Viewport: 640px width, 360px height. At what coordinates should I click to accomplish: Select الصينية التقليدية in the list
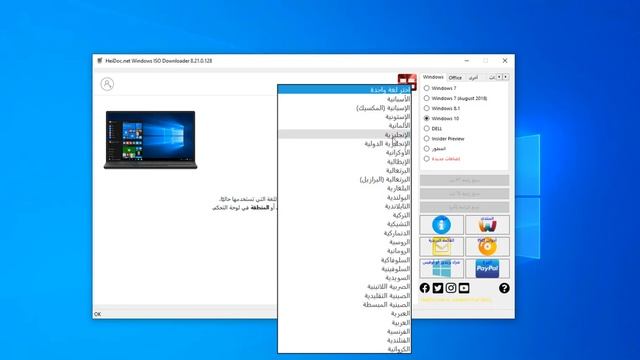coord(344,296)
